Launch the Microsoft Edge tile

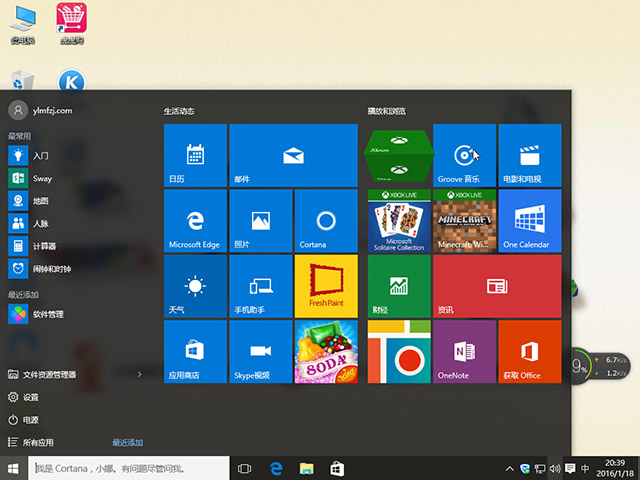tap(195, 220)
